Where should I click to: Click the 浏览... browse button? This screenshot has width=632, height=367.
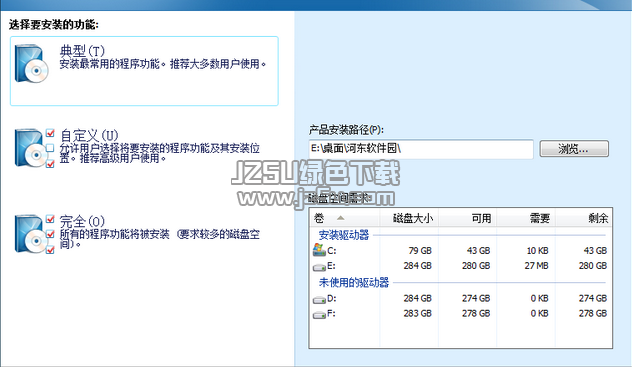click(574, 149)
